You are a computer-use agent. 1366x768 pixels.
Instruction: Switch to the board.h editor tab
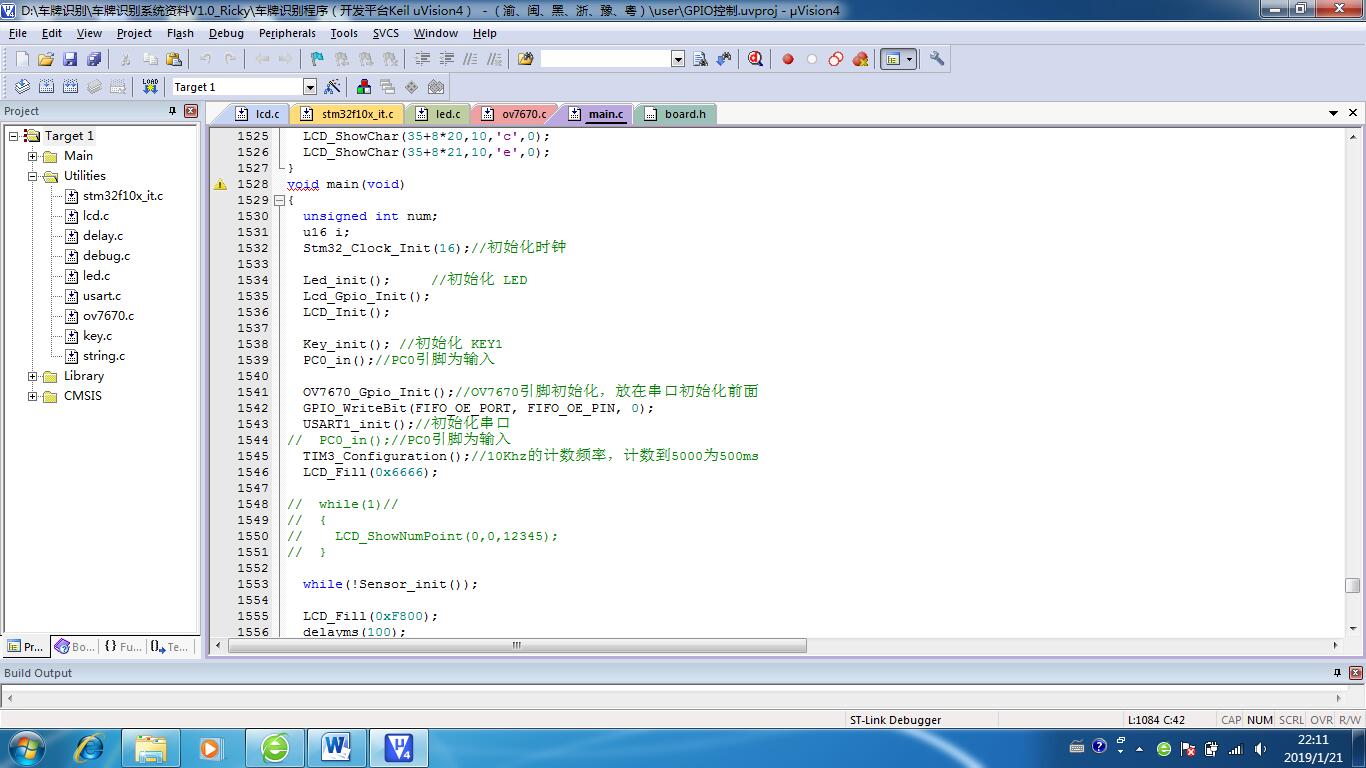[x=676, y=114]
